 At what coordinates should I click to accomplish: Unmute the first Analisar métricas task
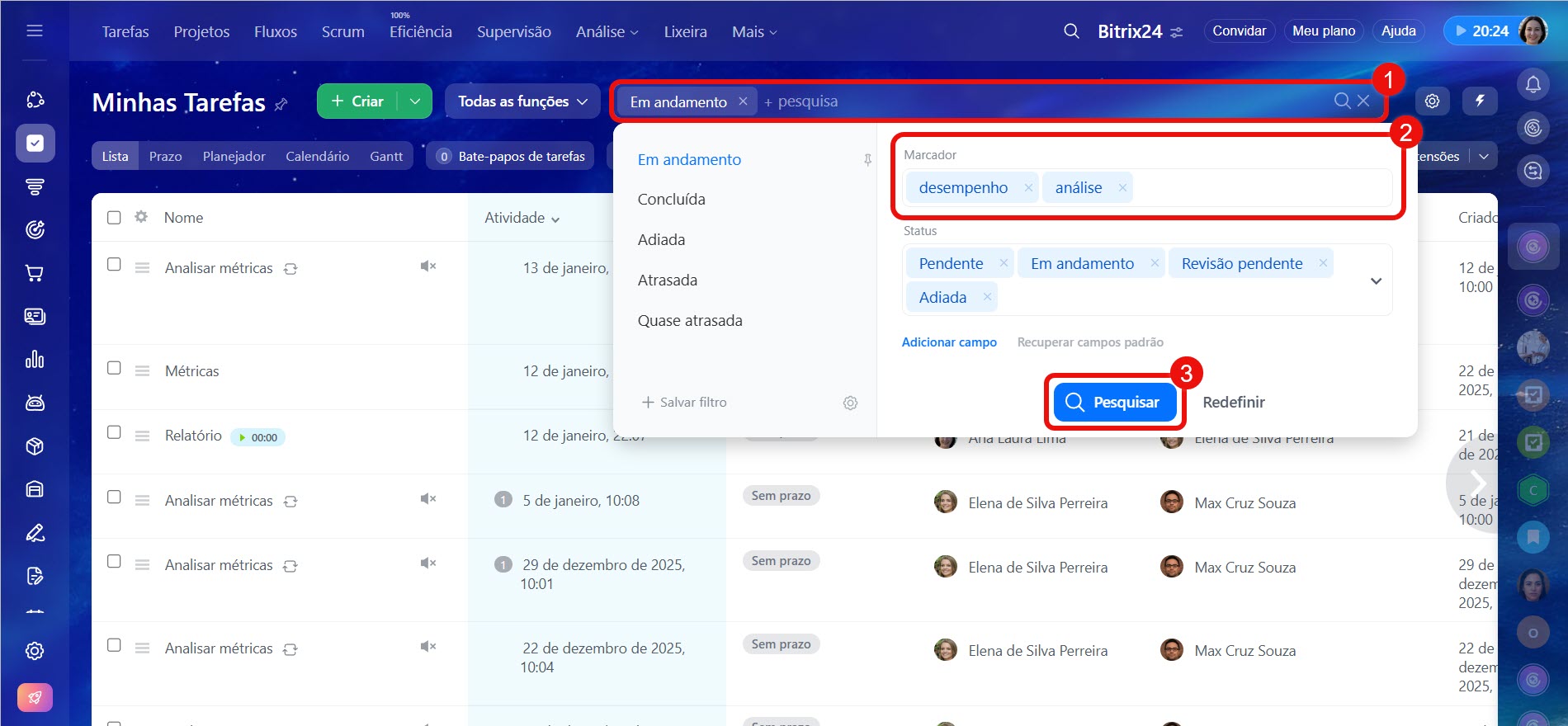(427, 266)
